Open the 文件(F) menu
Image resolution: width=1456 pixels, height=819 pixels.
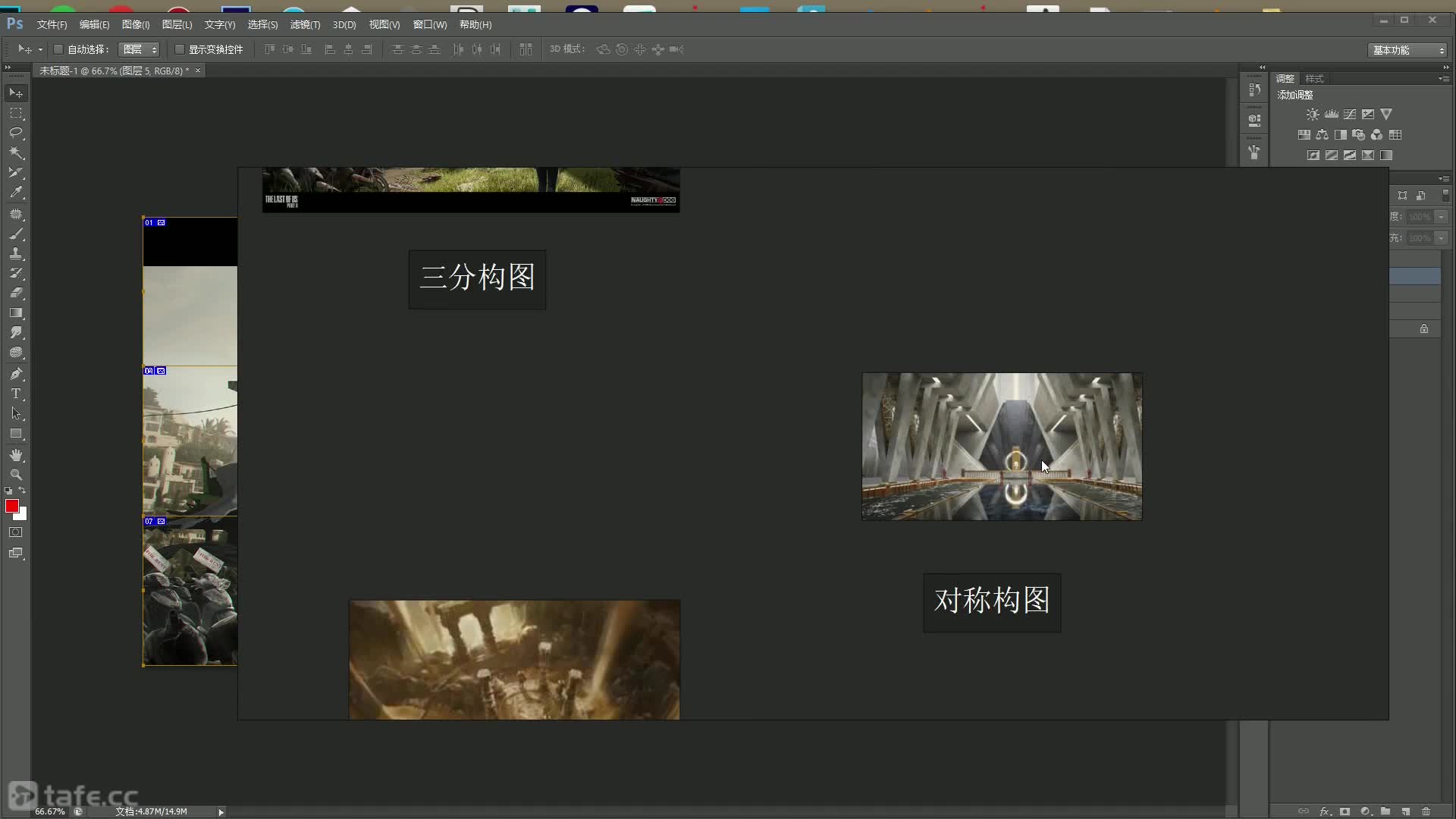(x=52, y=25)
